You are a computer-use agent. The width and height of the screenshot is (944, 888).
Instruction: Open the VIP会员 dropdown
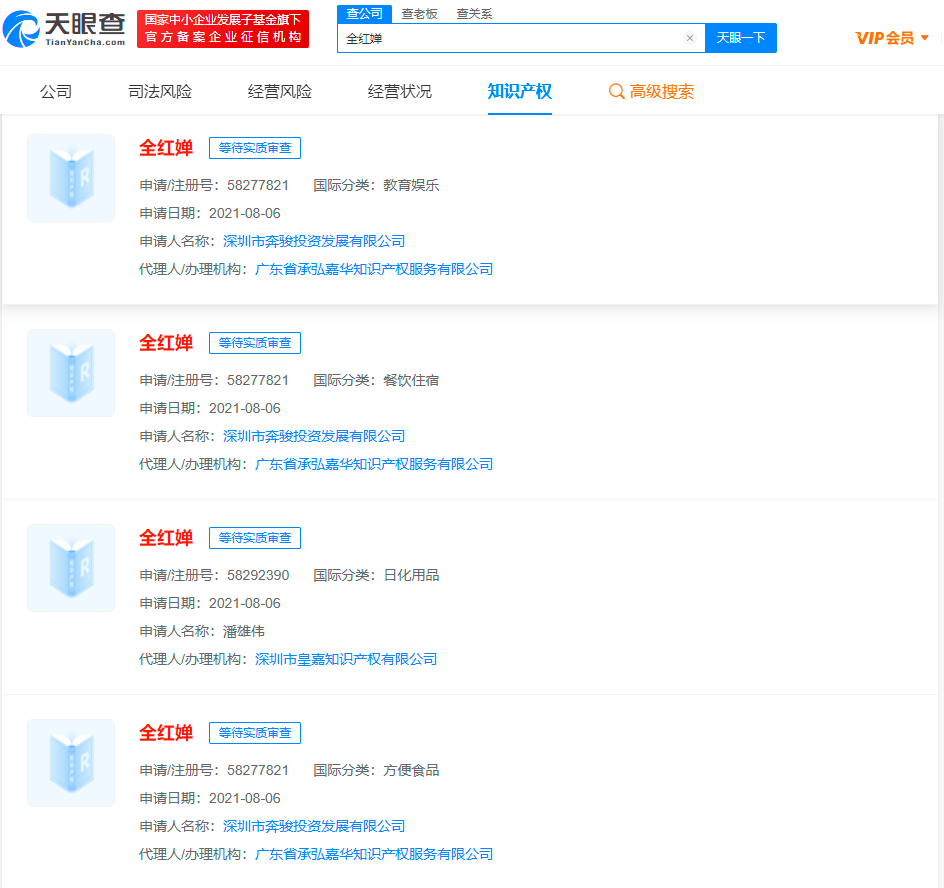[892, 38]
